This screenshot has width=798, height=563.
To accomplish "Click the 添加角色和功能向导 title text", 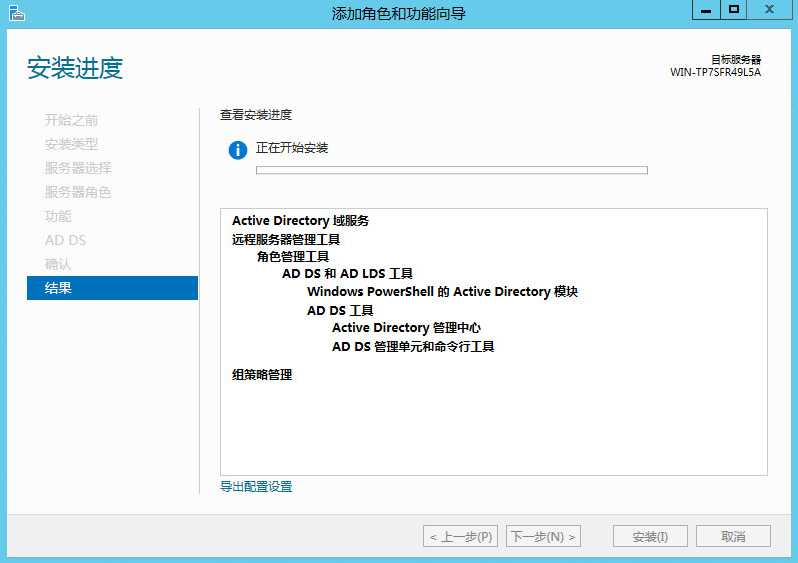I will 398,13.
